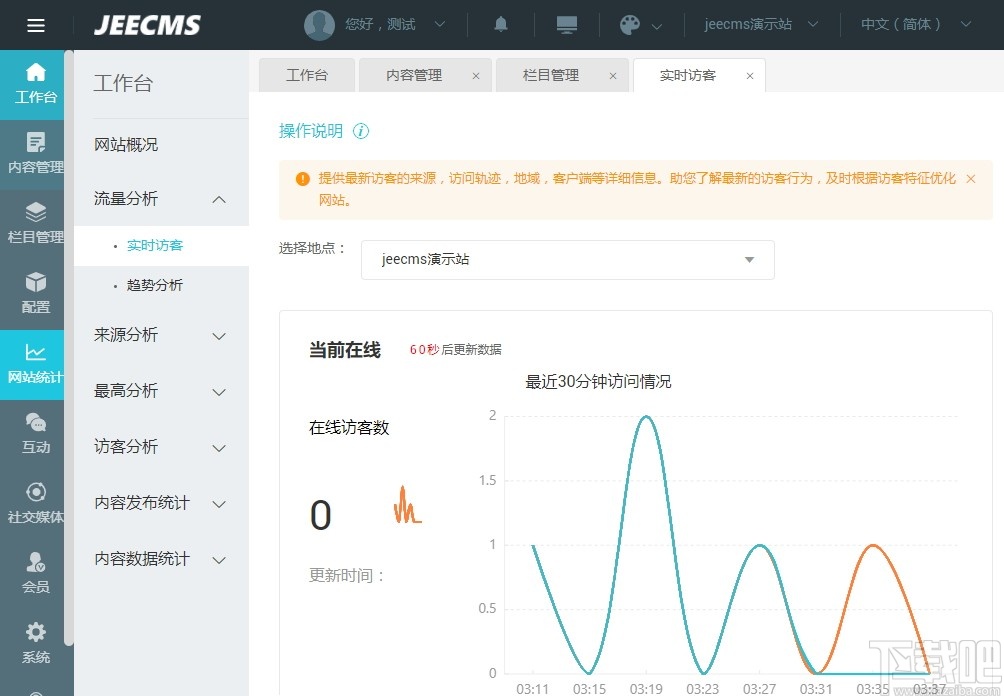1004x696 pixels.
Task: Close the 实时访客 tab
Action: click(x=749, y=74)
